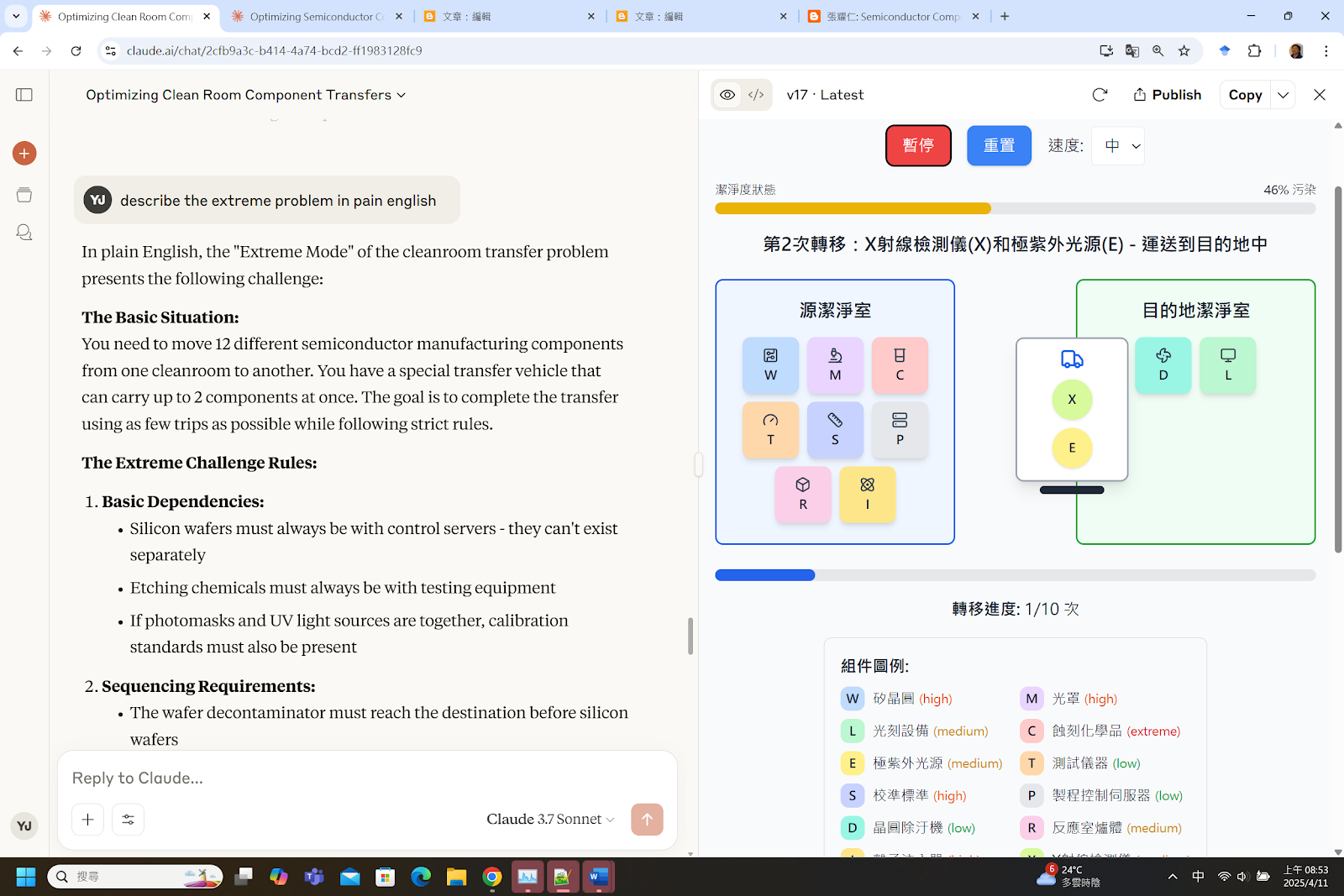
Task: Select the I component card
Action: 868,495
